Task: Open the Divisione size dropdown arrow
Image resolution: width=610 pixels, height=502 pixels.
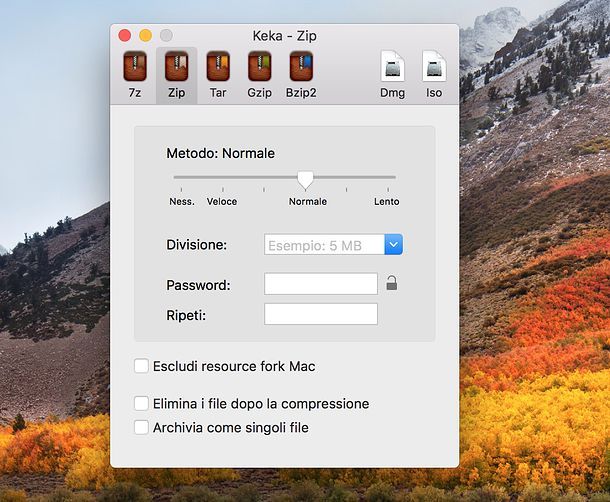Action: coord(393,244)
